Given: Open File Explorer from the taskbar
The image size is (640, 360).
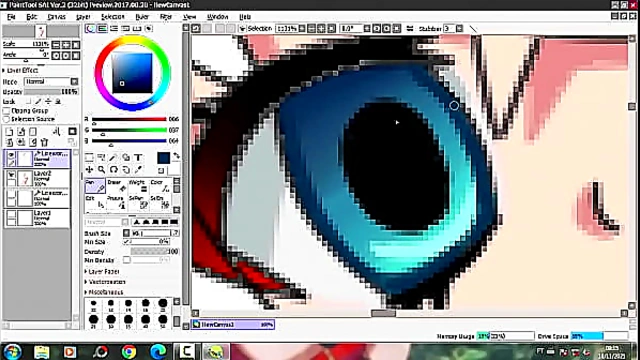Looking at the screenshot, I should click(42, 352).
